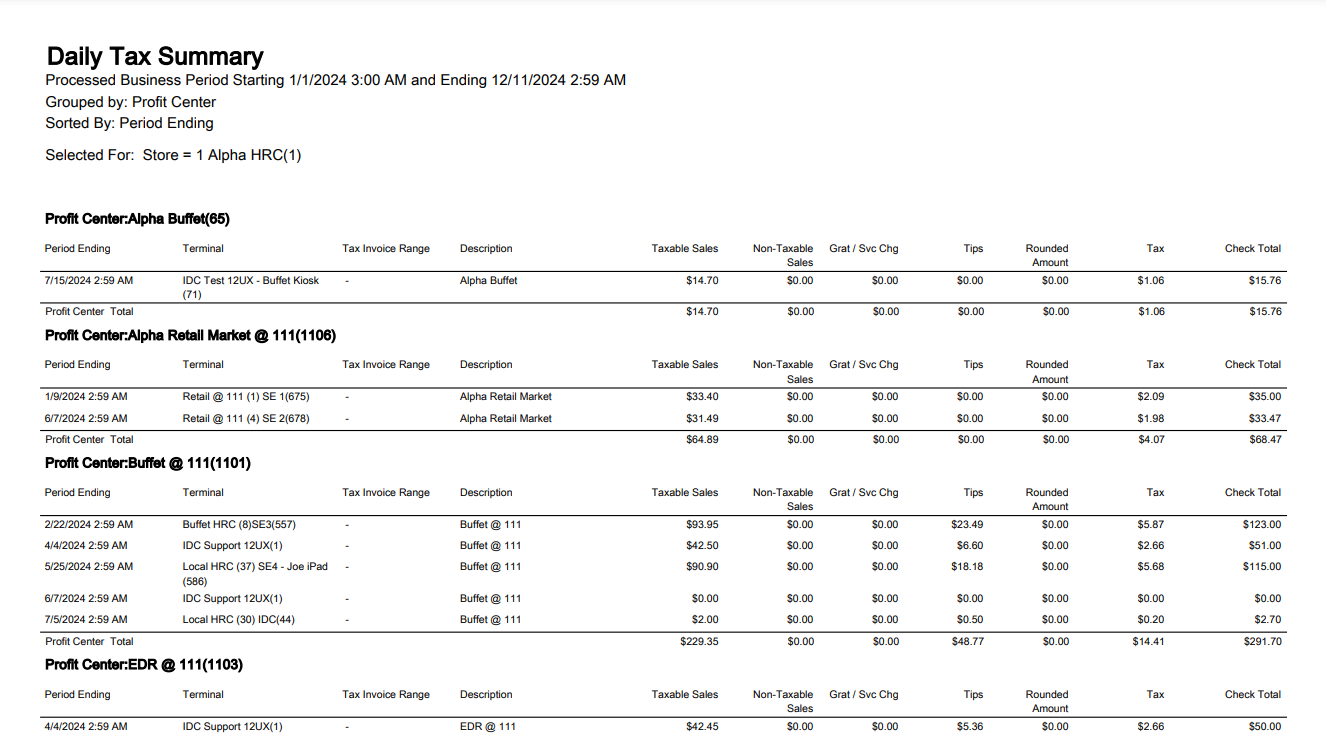This screenshot has height=734, width=1326.
Task: Click the $4.07 tax total
Action: click(x=1151, y=440)
